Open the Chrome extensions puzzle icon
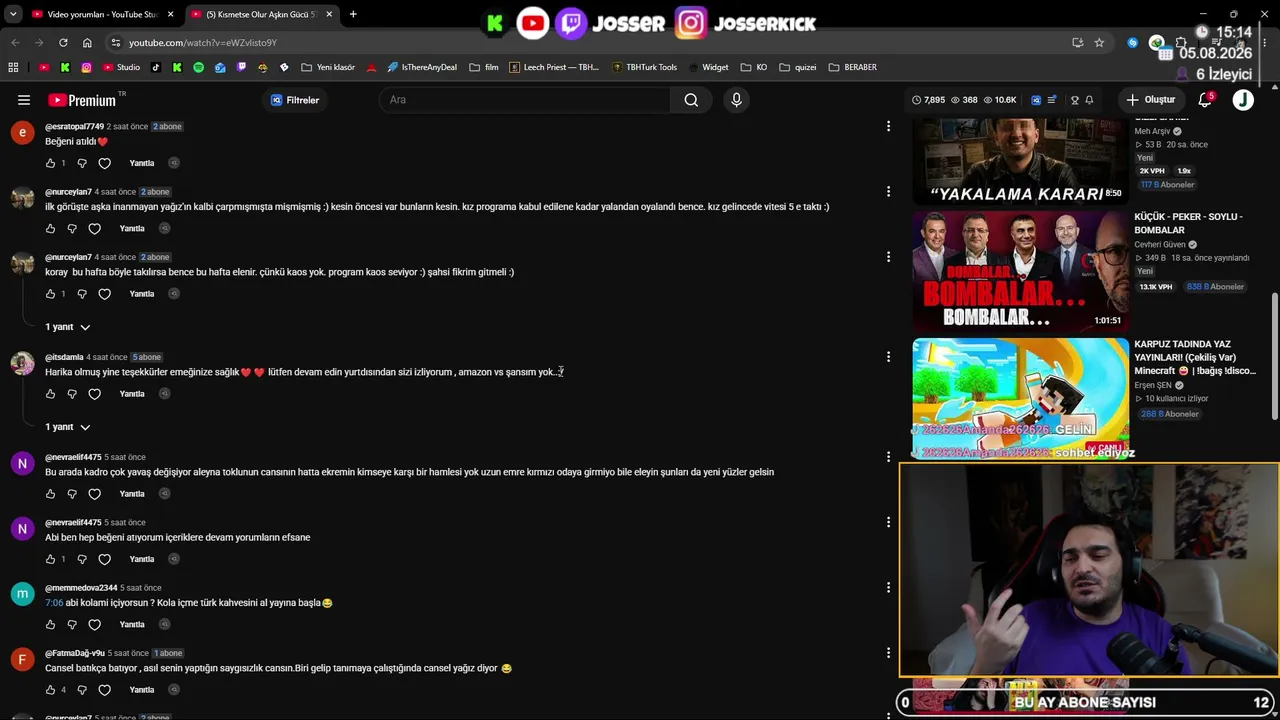 click(x=1181, y=43)
